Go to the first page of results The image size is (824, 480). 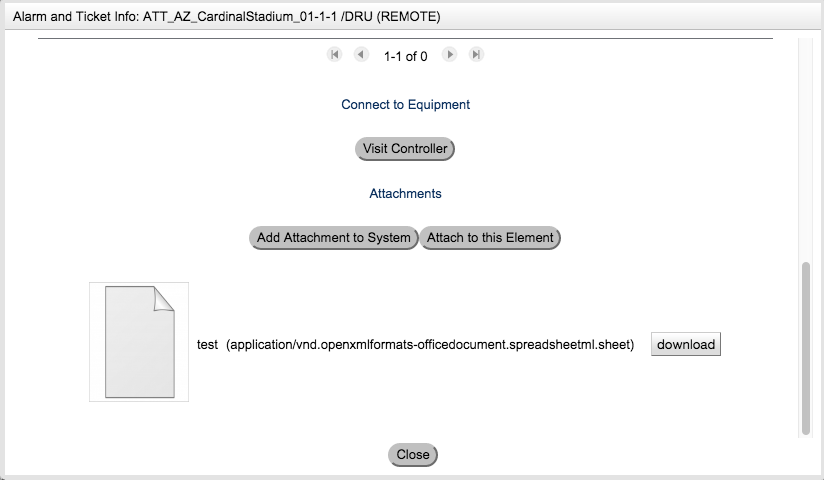[x=334, y=55]
